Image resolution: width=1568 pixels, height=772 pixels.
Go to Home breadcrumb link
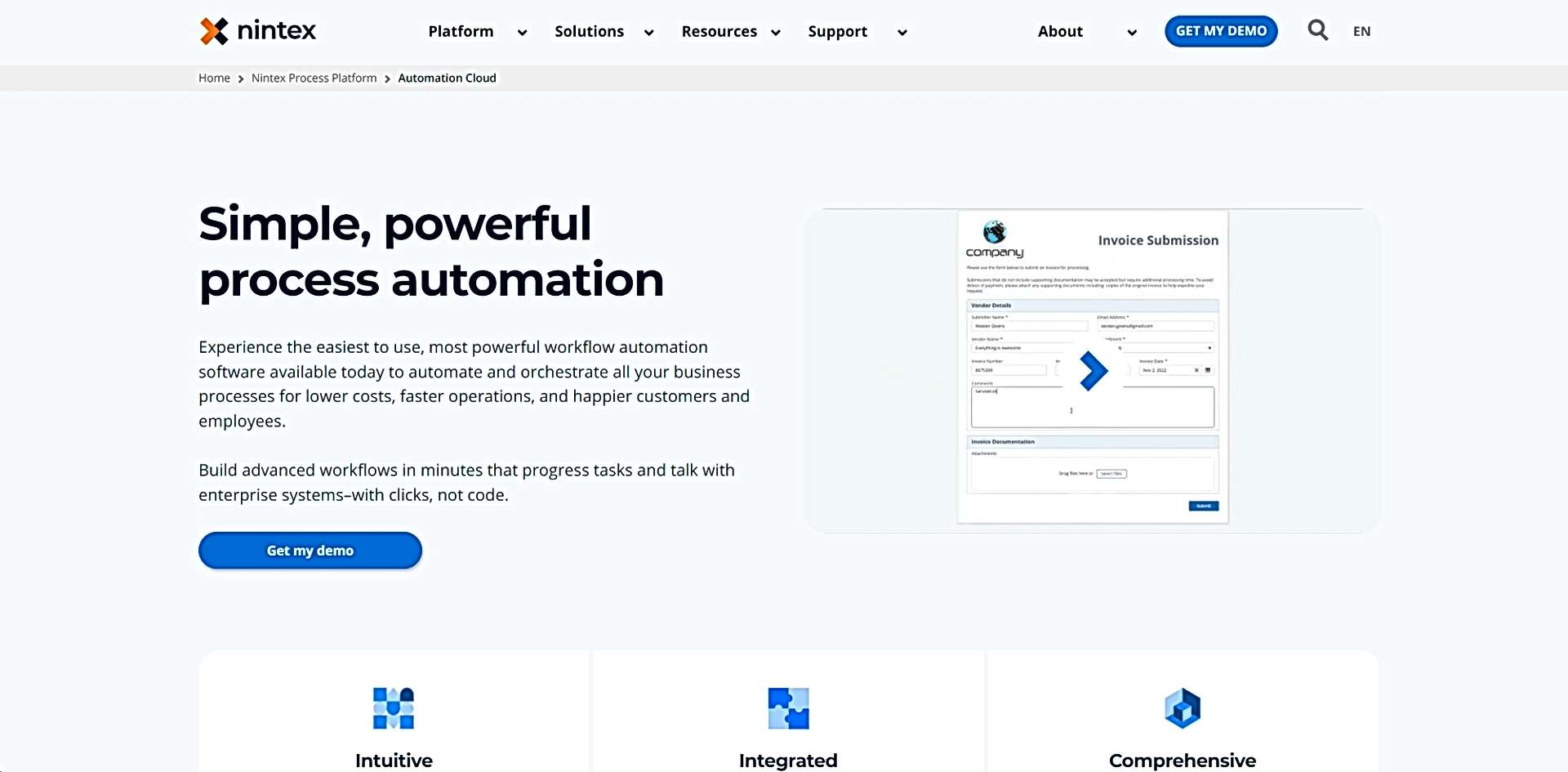[214, 78]
